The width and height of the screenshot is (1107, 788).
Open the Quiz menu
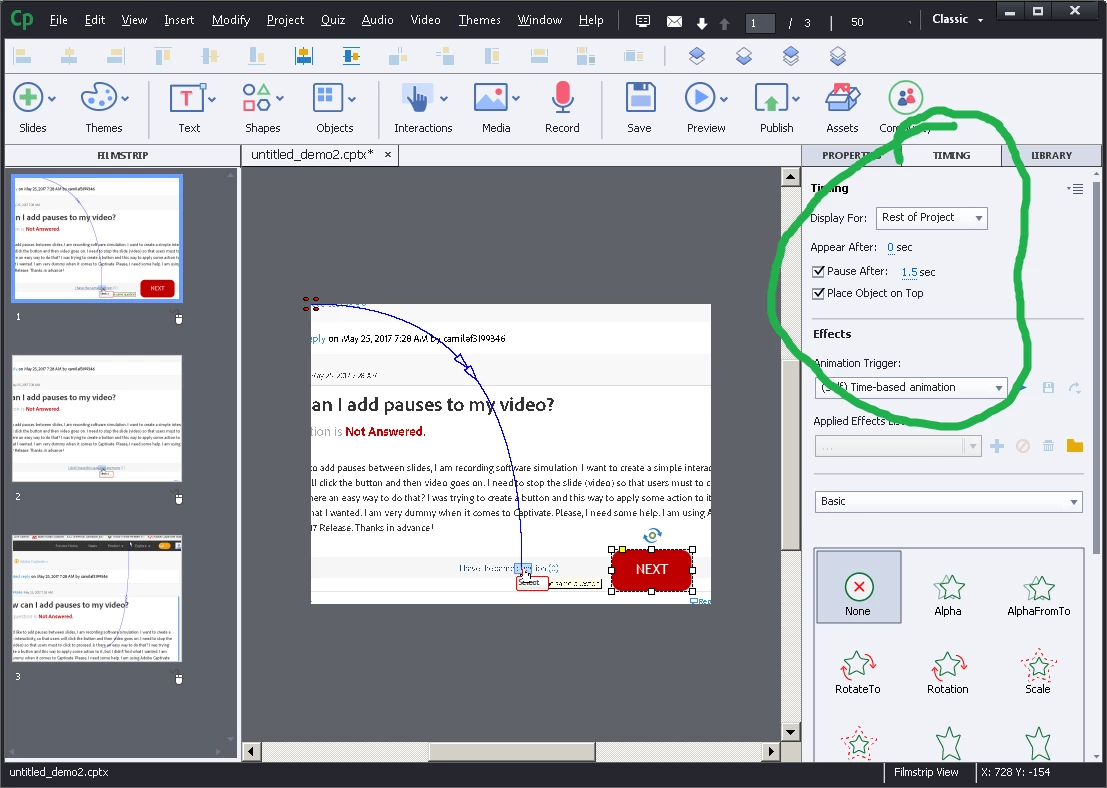(x=333, y=20)
